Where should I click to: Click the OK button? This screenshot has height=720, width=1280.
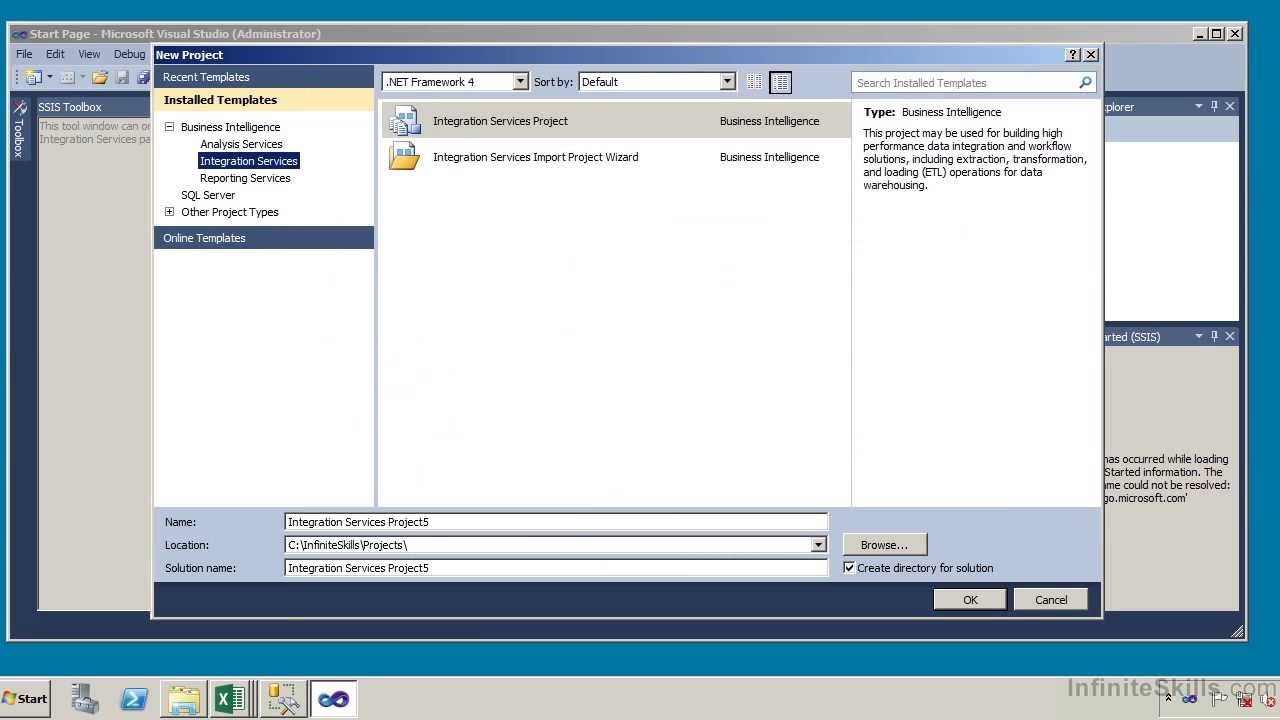pos(970,600)
